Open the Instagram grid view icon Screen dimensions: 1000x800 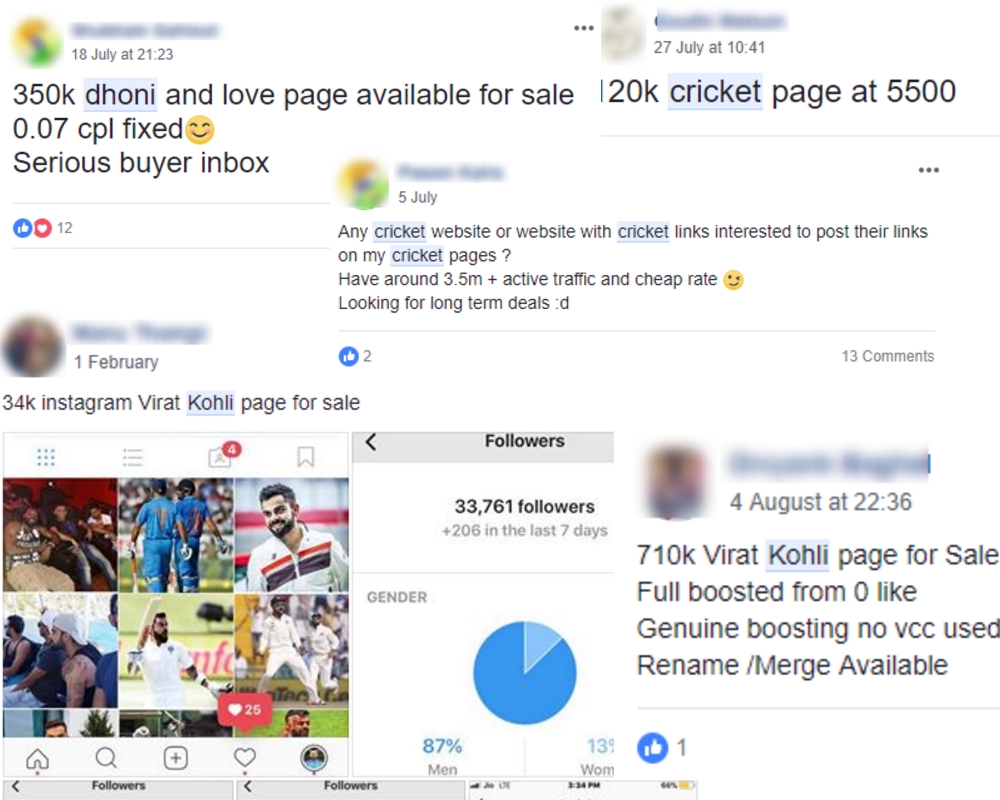tap(46, 457)
